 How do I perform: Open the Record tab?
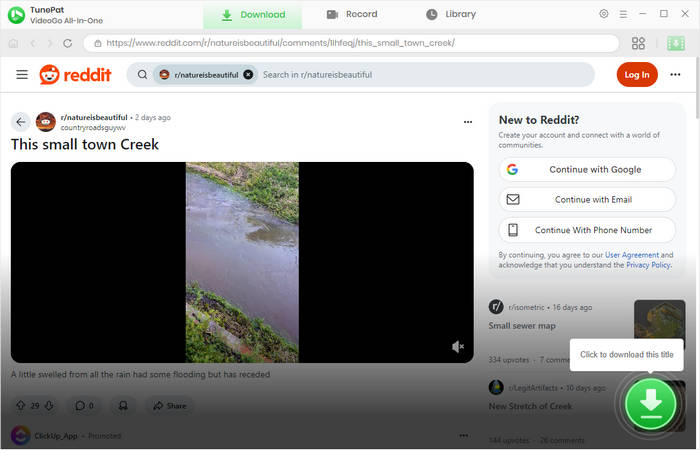352,14
